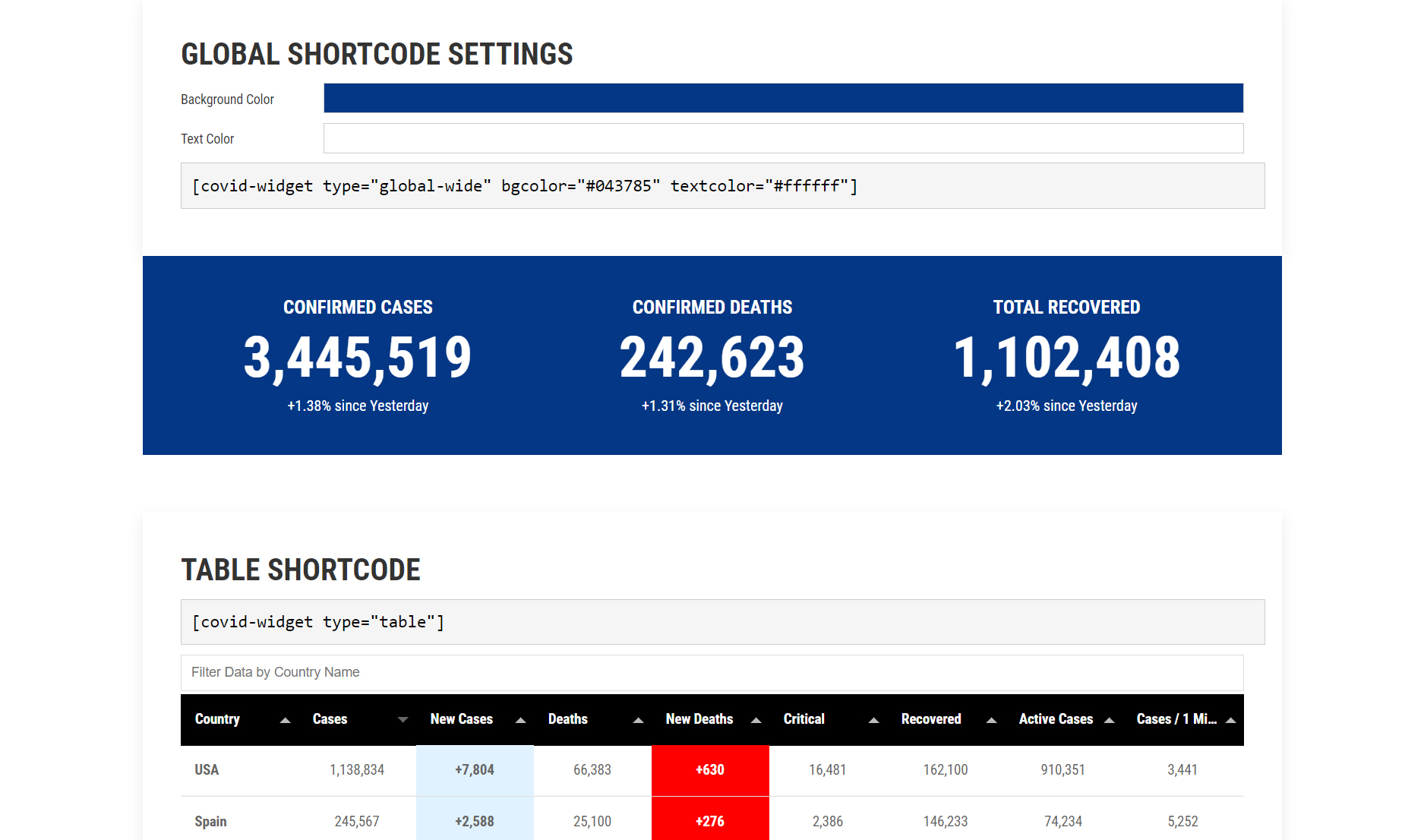Open the Text Color picker field
Viewport: 1424px width, 840px height.
[784, 138]
